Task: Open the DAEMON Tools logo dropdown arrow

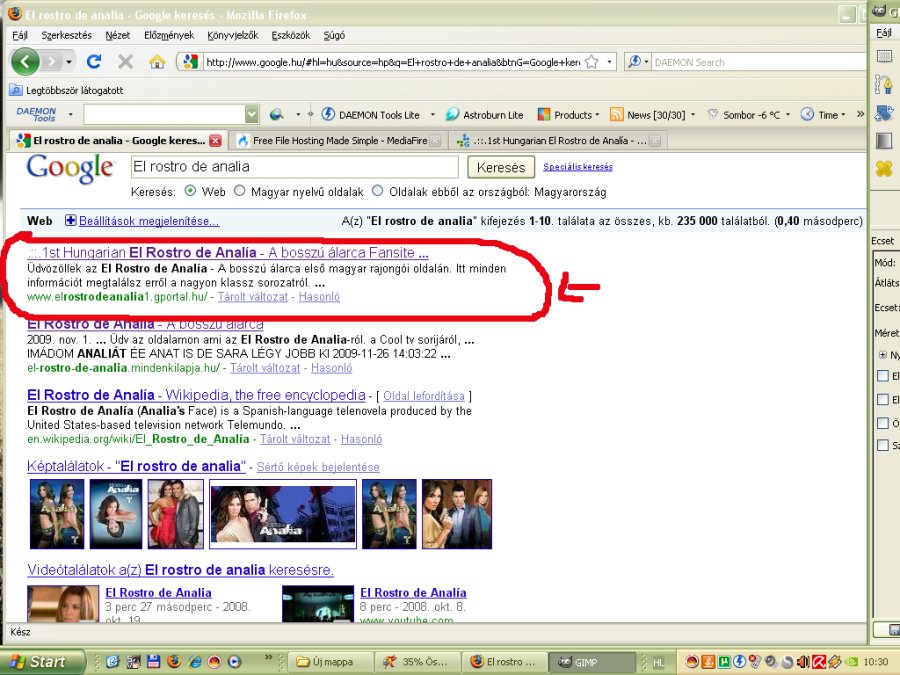Action: coord(71,115)
